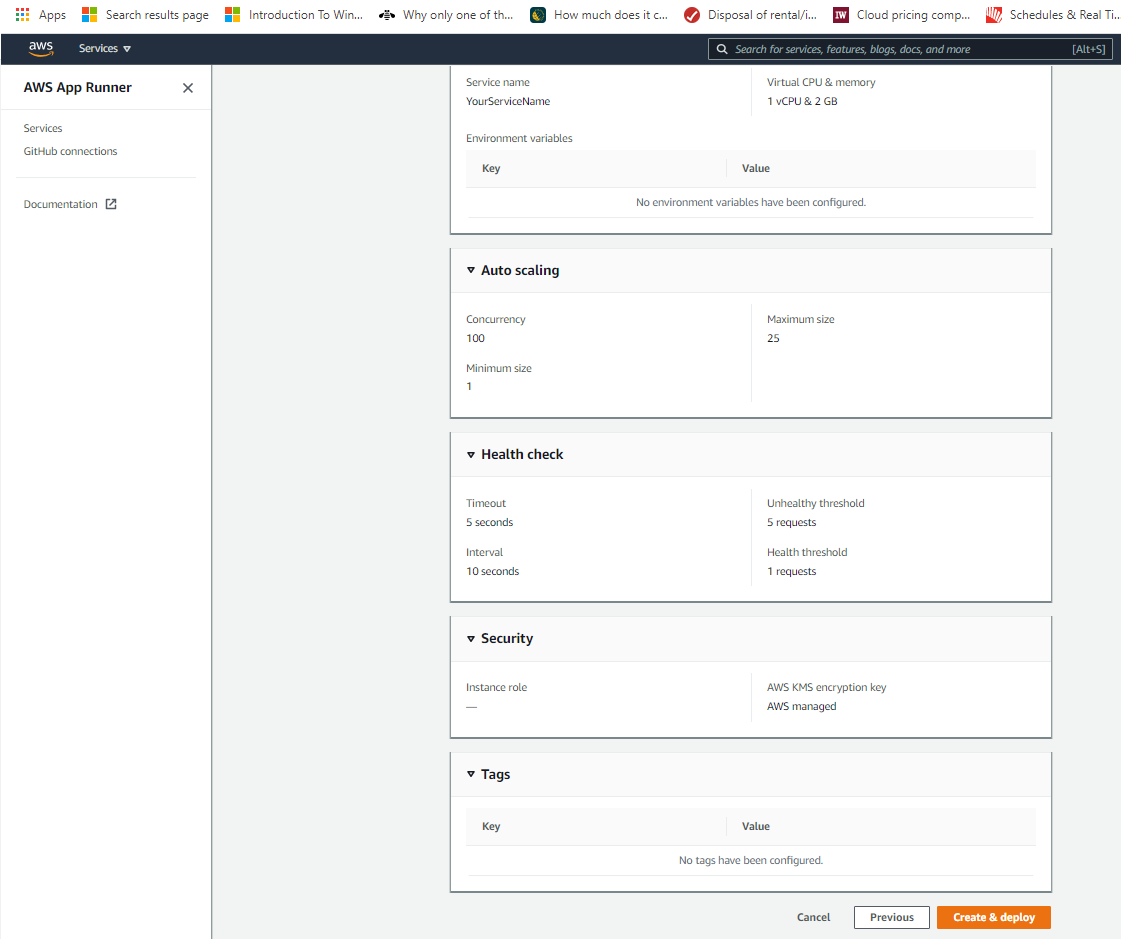
Task: Click the environment variables Value column header
Action: coord(756,169)
